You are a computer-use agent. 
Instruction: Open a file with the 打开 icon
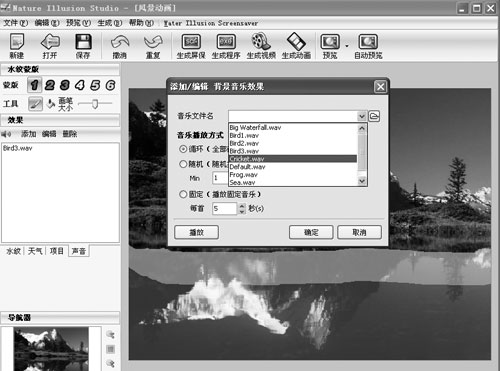50,46
